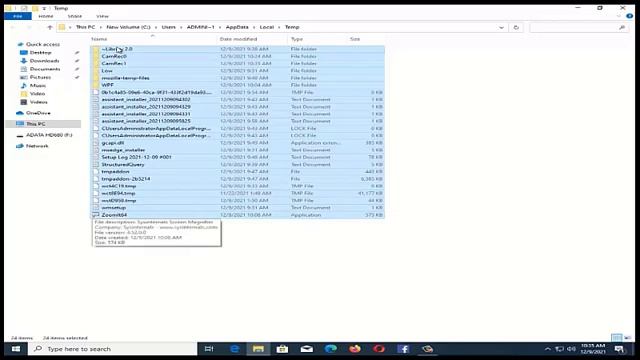Go to Local in the address path

[x=267, y=27]
